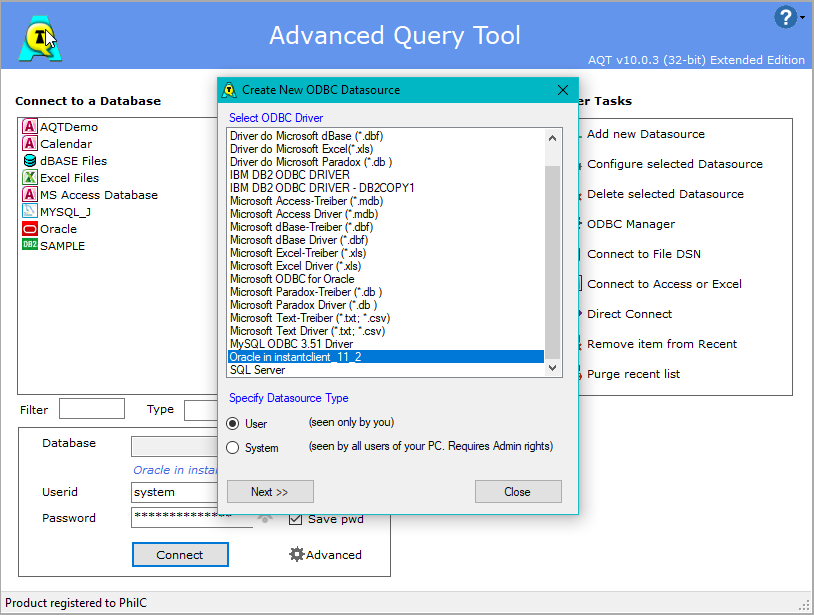Click Connect to Access or Excel
Image resolution: width=814 pixels, height=615 pixels.
664,284
